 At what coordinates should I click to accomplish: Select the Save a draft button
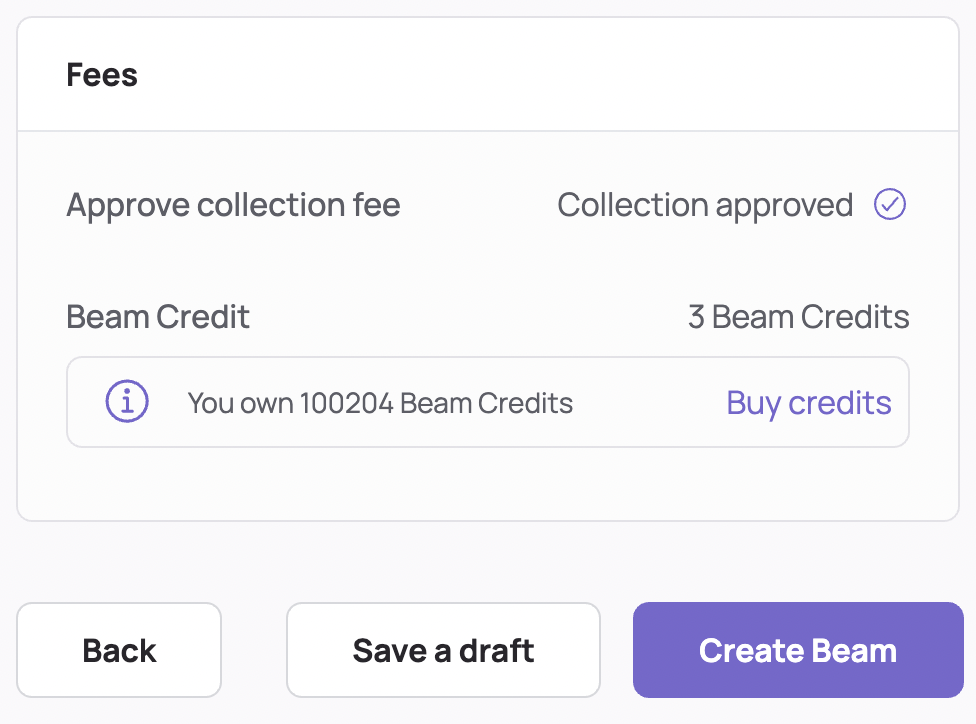443,650
